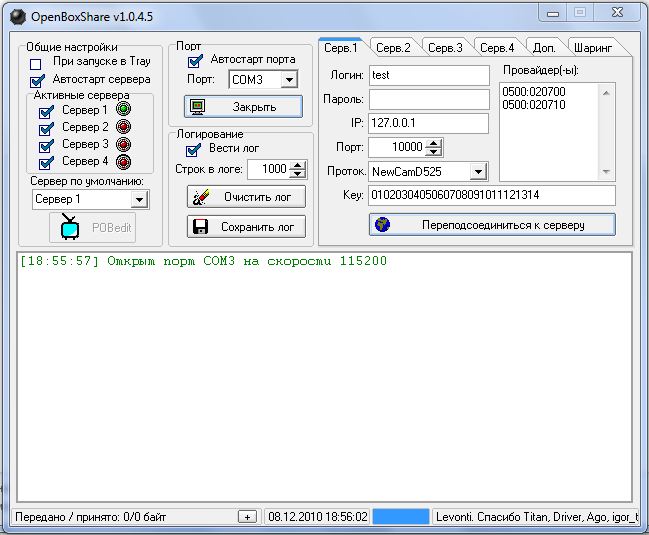This screenshot has width=649, height=535.
Task: Toggle Автостарт сервера checkbox
Action: pos(37,81)
